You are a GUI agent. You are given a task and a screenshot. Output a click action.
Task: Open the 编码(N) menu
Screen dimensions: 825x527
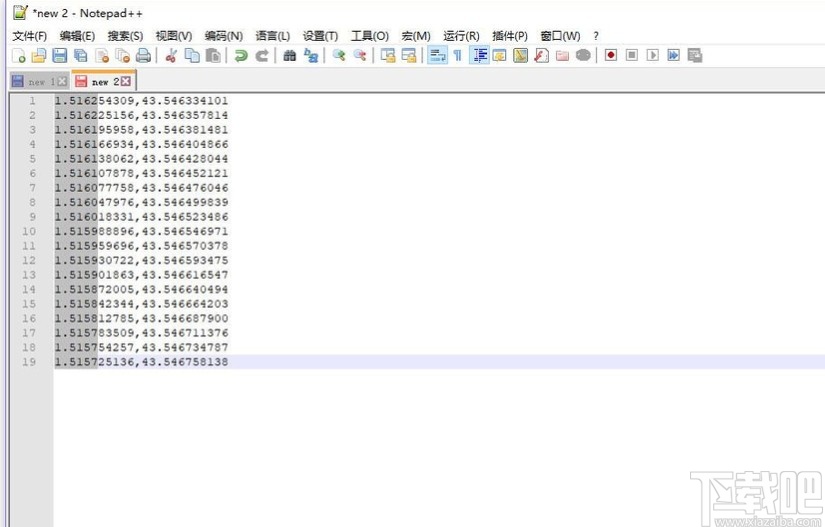[224, 36]
